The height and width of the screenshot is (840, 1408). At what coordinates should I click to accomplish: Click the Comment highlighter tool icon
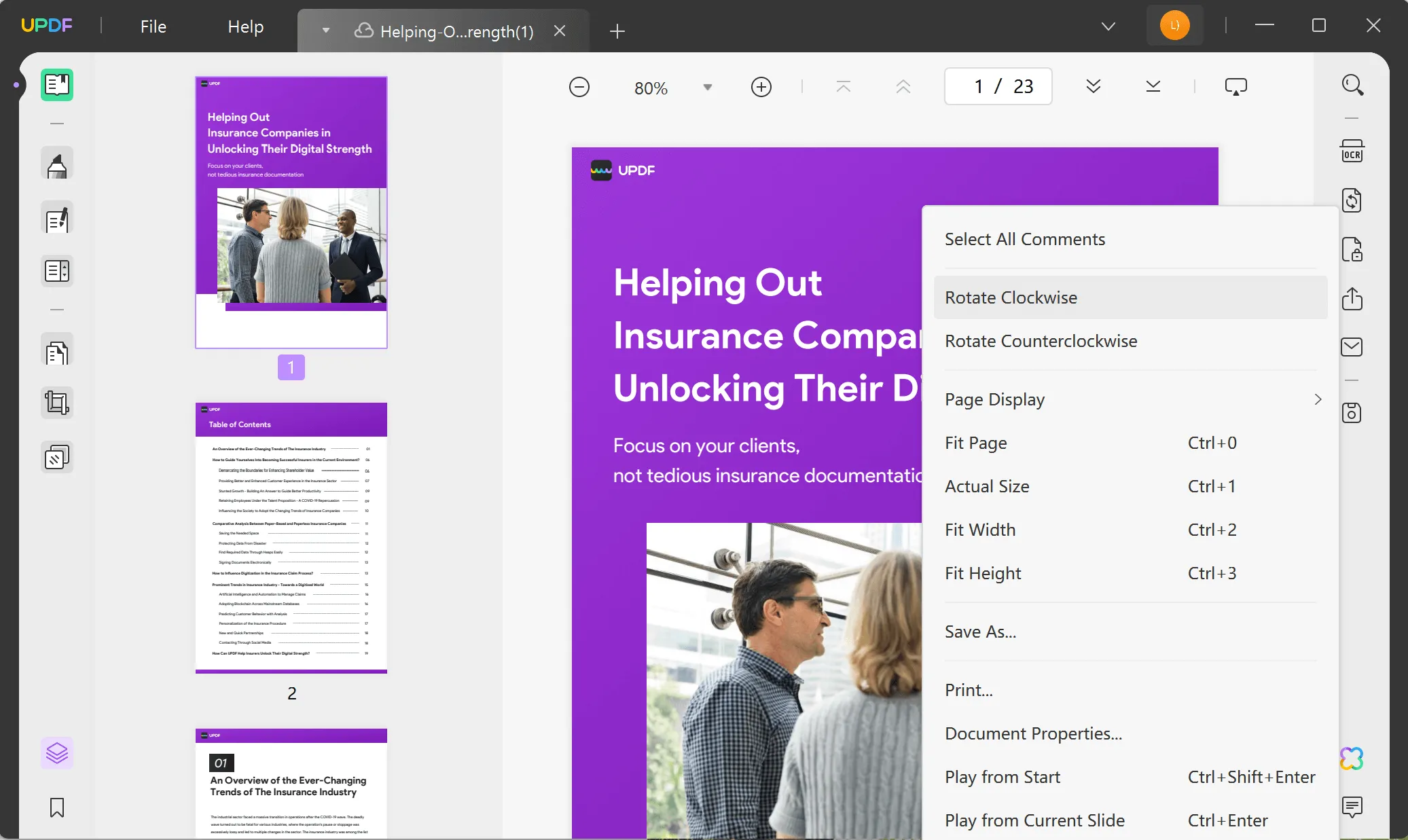pos(57,164)
